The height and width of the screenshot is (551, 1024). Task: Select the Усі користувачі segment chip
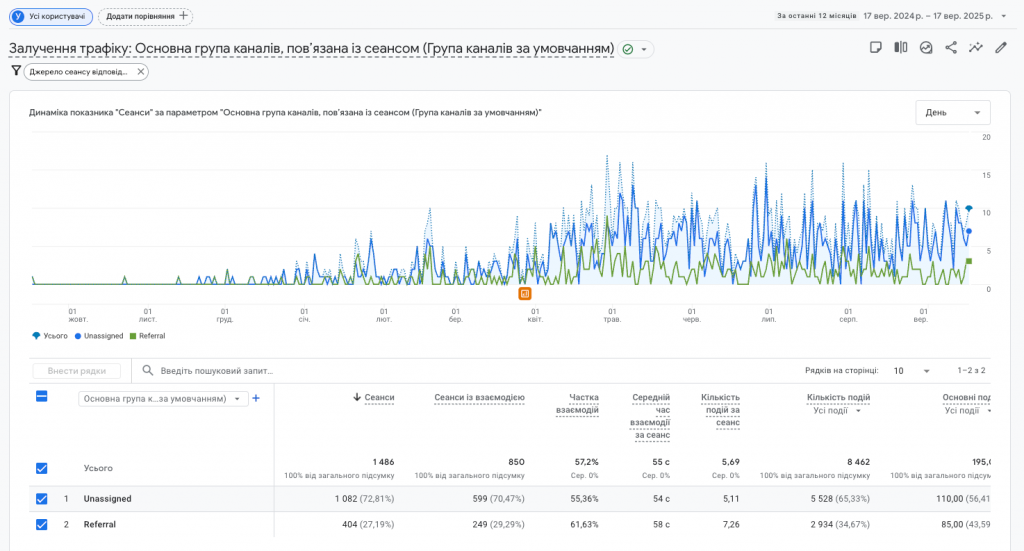click(51, 16)
